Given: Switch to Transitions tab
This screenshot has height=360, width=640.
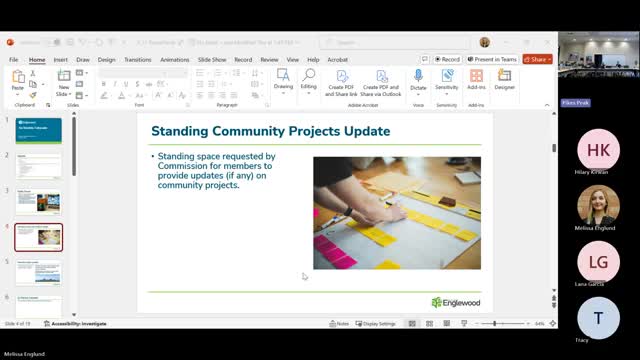Looking at the screenshot, I should (x=138, y=60).
